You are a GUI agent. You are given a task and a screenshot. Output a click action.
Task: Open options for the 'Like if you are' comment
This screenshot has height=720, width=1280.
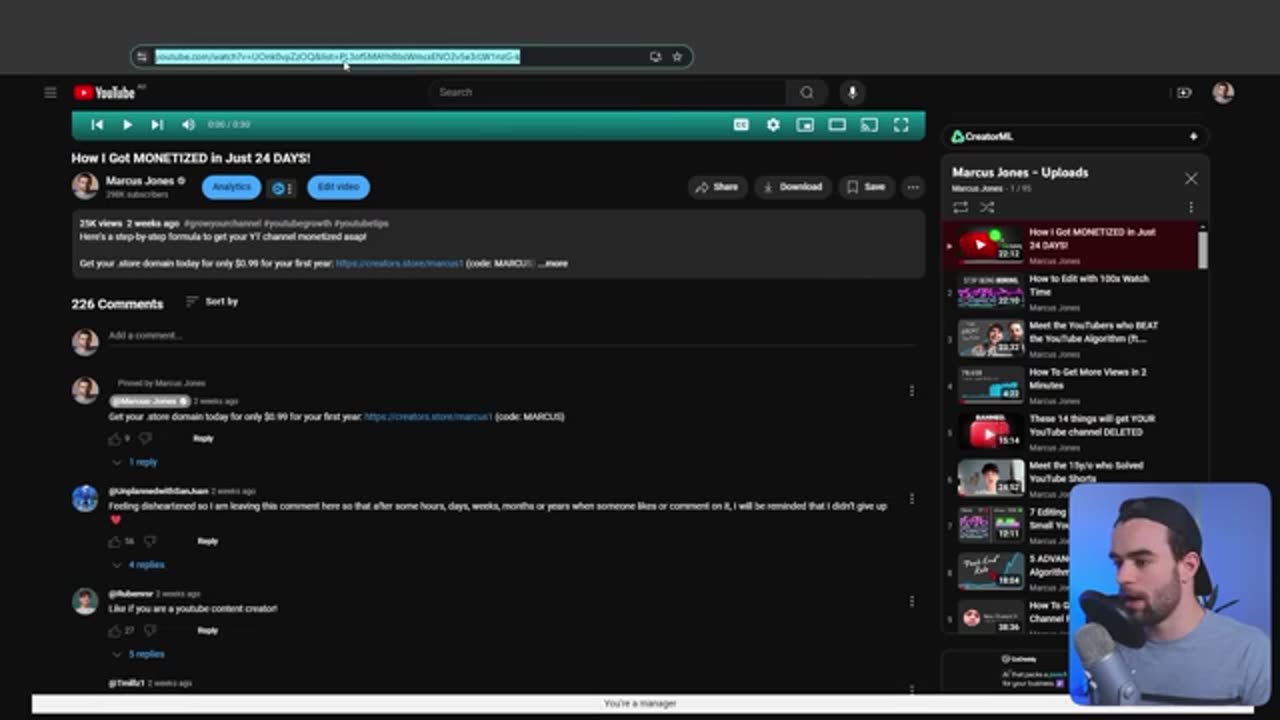(x=911, y=602)
